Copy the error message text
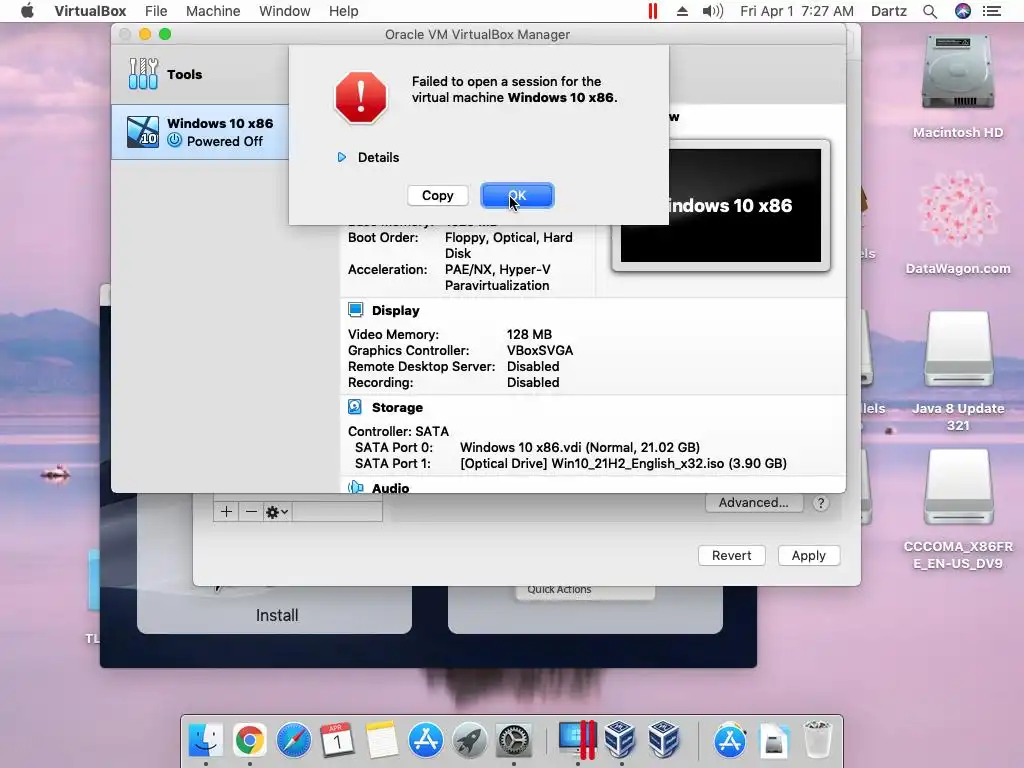 click(438, 195)
